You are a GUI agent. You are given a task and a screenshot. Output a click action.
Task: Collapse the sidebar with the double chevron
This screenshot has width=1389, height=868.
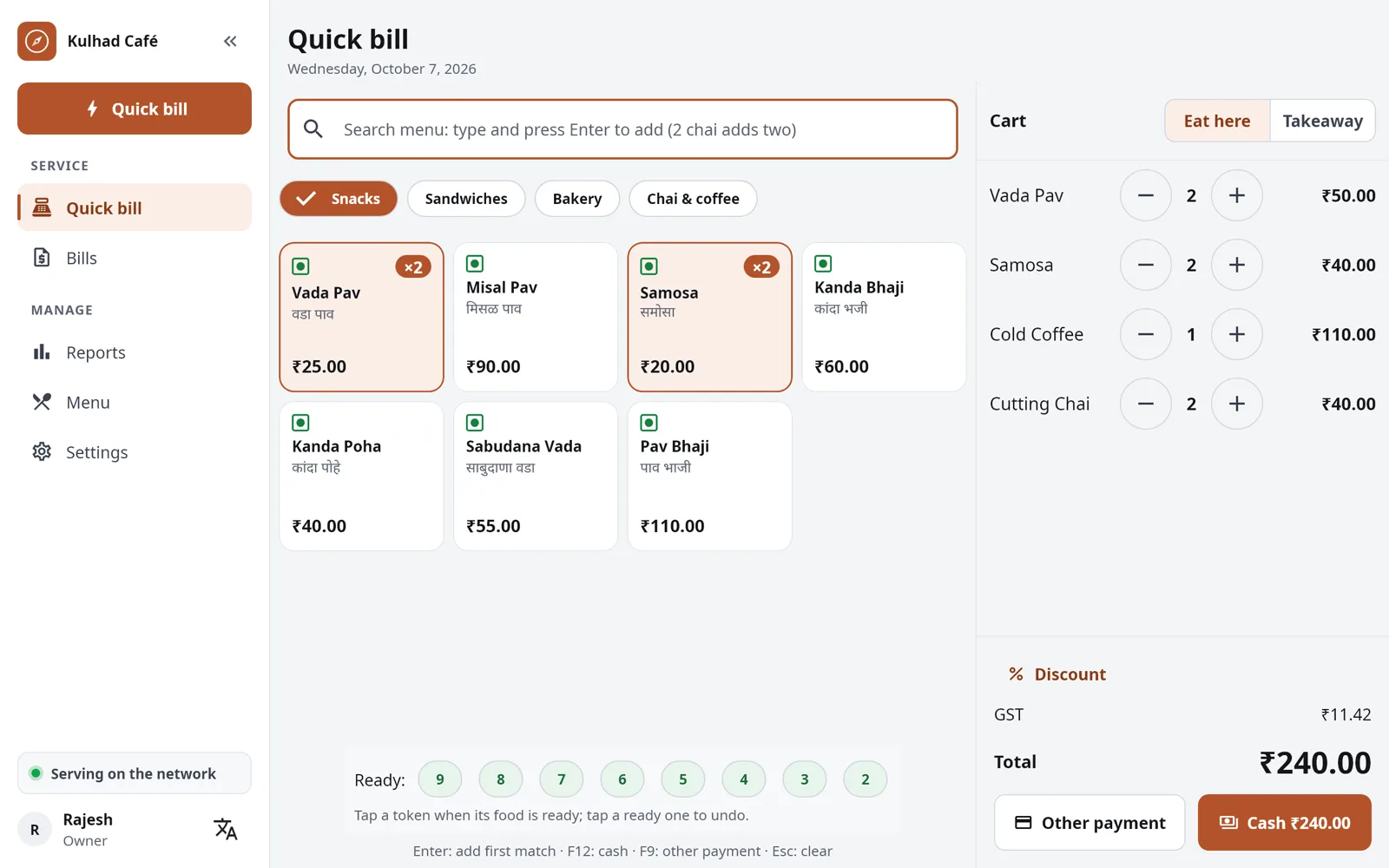coord(230,41)
